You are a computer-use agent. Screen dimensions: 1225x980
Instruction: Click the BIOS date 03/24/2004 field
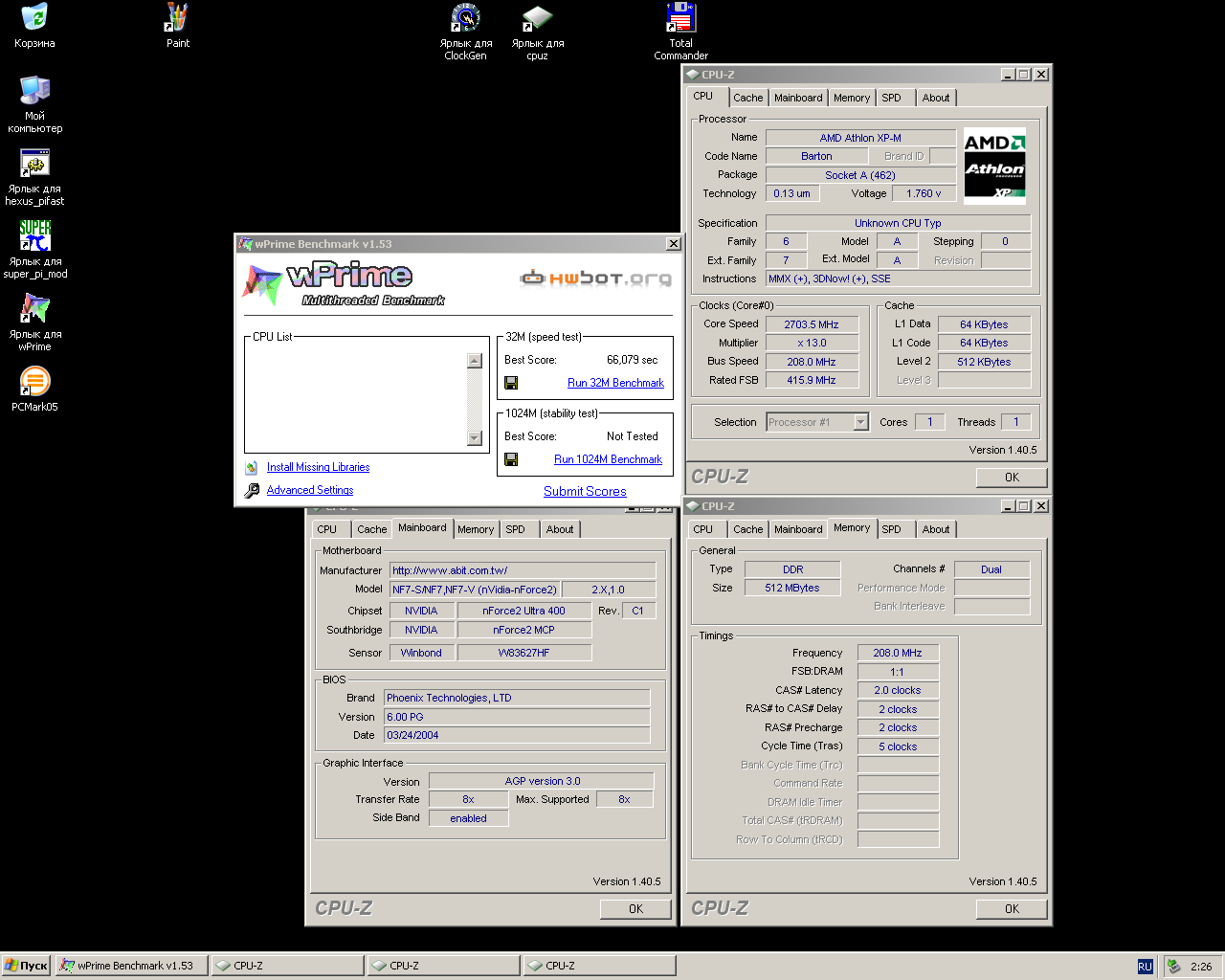click(x=517, y=735)
